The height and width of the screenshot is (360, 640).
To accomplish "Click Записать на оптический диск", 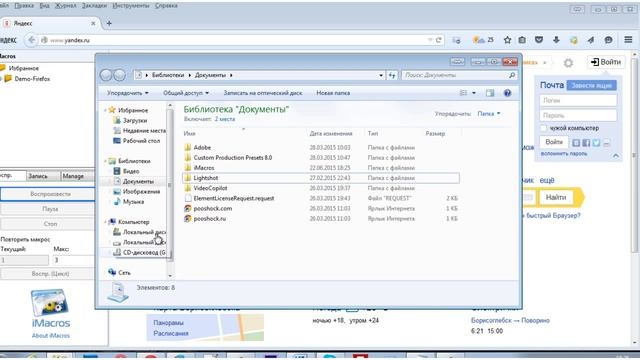I will [x=263, y=93].
